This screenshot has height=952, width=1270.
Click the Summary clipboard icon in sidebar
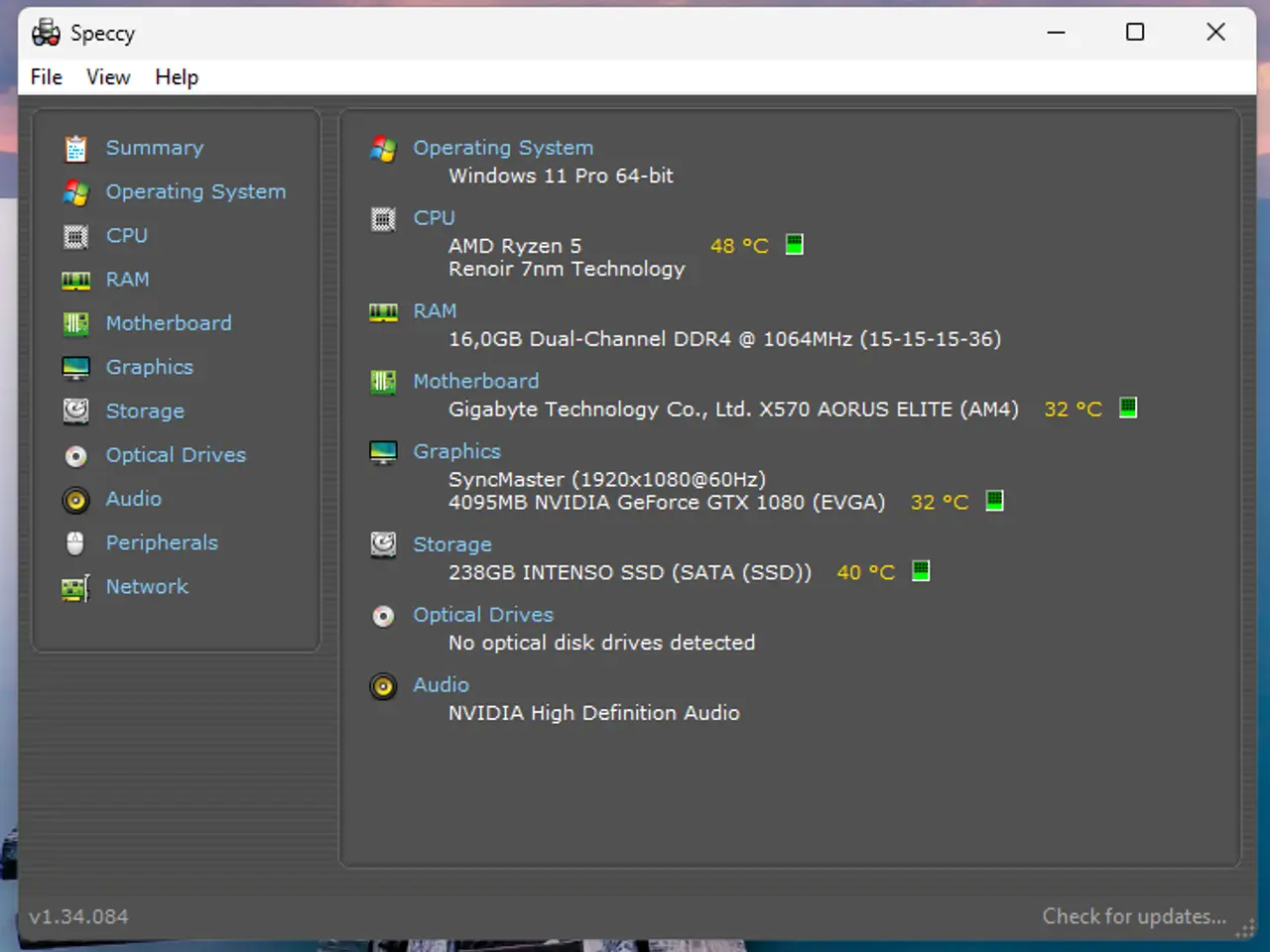[76, 149]
